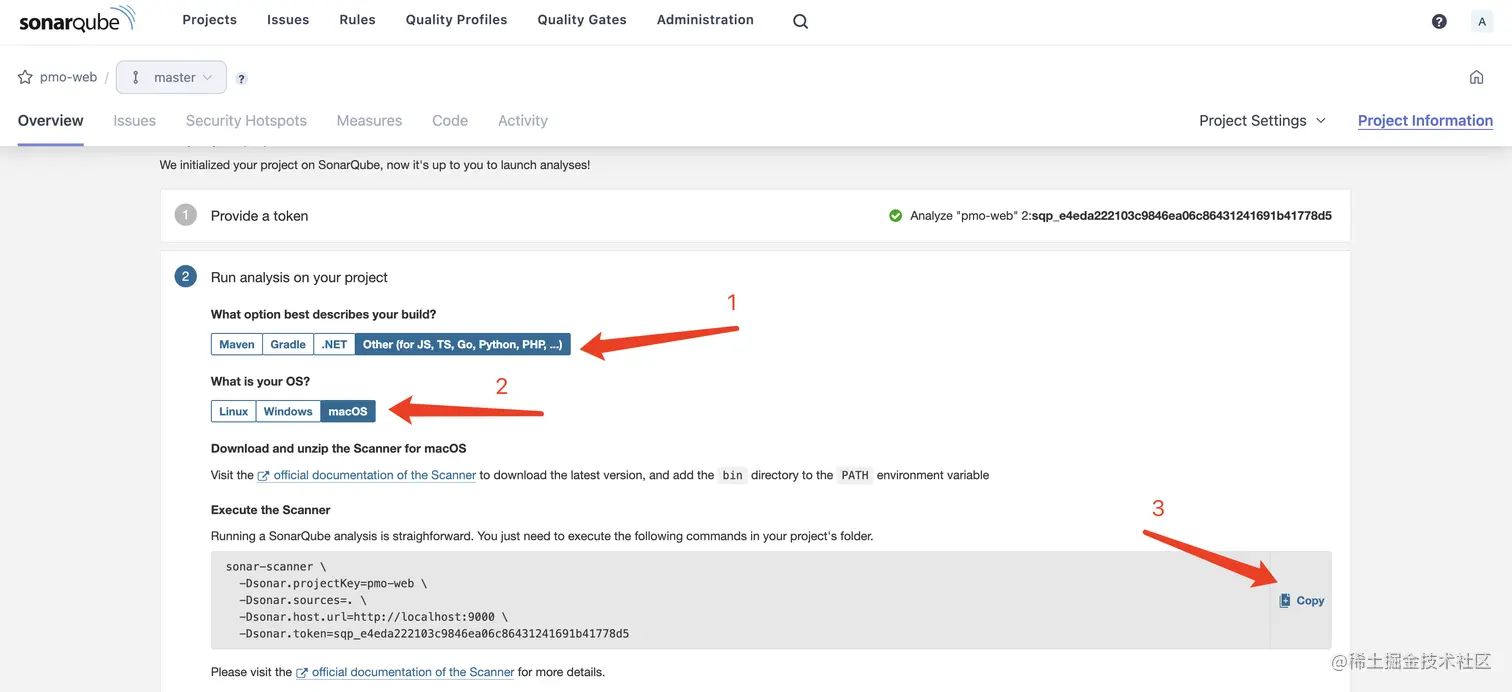
Task: Select Other (for JS, TS, Go, Python, PHP) option
Action: (x=463, y=344)
